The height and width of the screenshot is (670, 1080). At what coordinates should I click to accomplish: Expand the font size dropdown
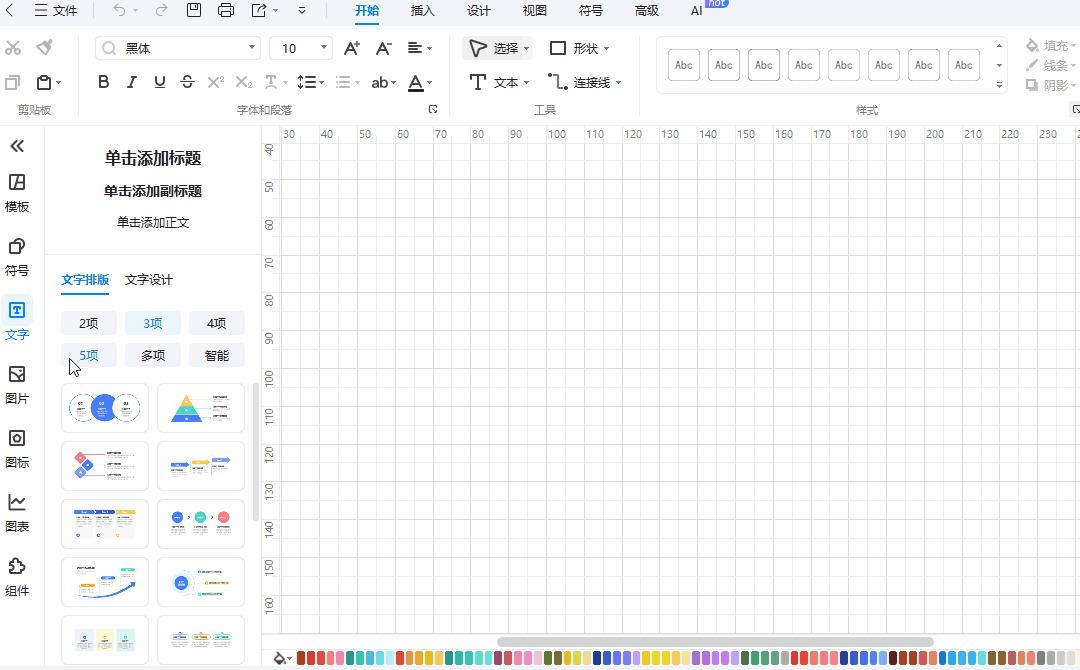[324, 48]
